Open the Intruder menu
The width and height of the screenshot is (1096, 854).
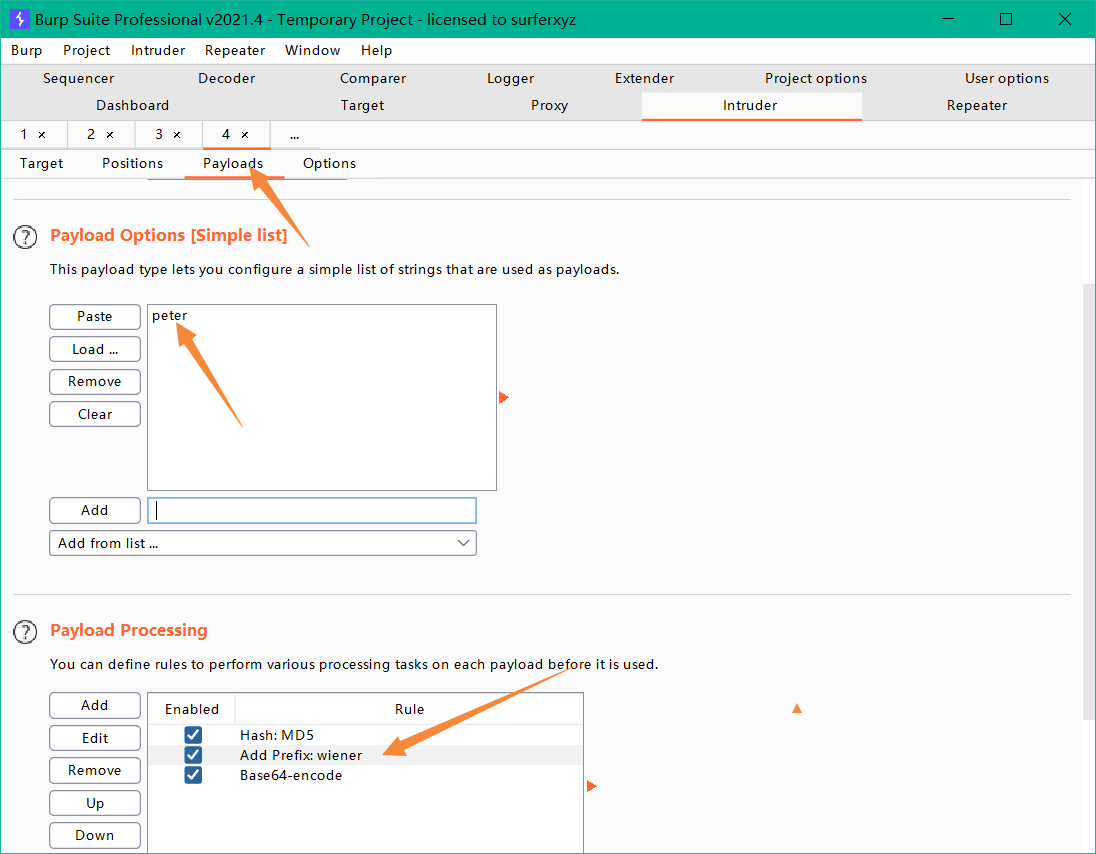[x=158, y=50]
